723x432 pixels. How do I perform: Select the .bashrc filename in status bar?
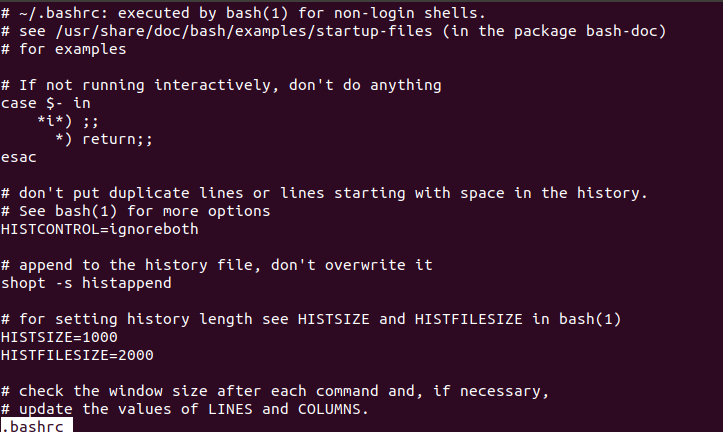click(36, 426)
